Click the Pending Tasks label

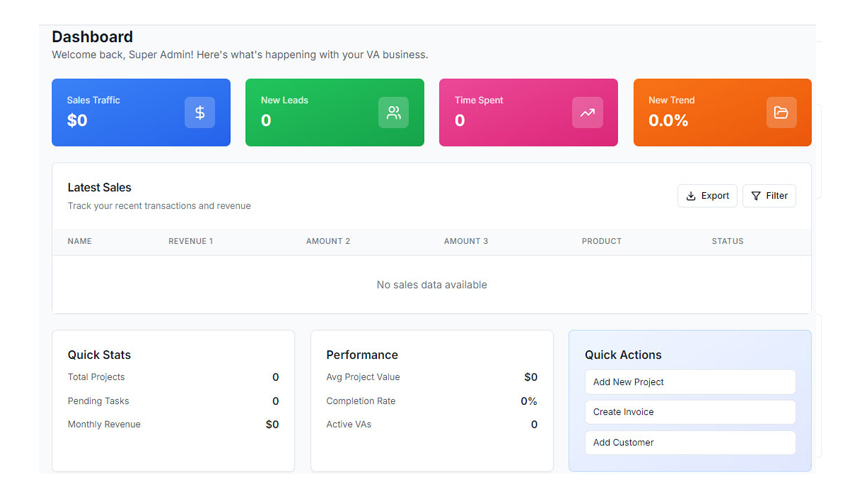tap(98, 401)
